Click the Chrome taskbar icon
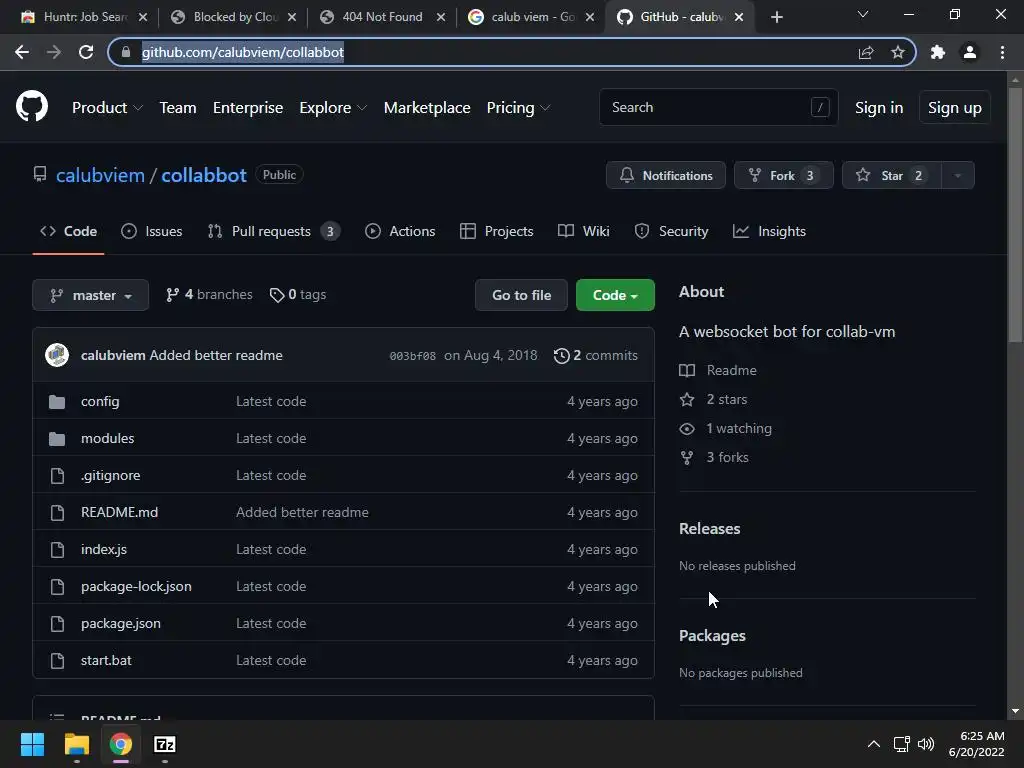The height and width of the screenshot is (768, 1024). tap(120, 744)
